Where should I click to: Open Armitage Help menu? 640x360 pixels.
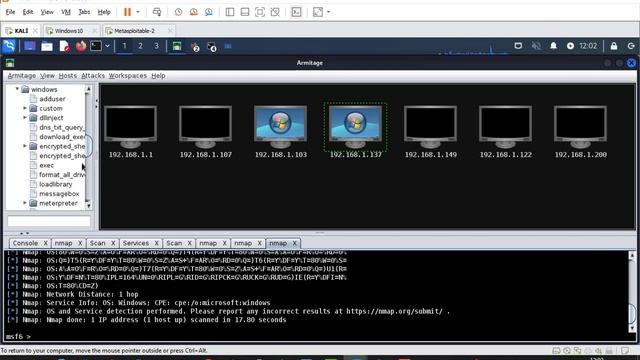pos(158,76)
